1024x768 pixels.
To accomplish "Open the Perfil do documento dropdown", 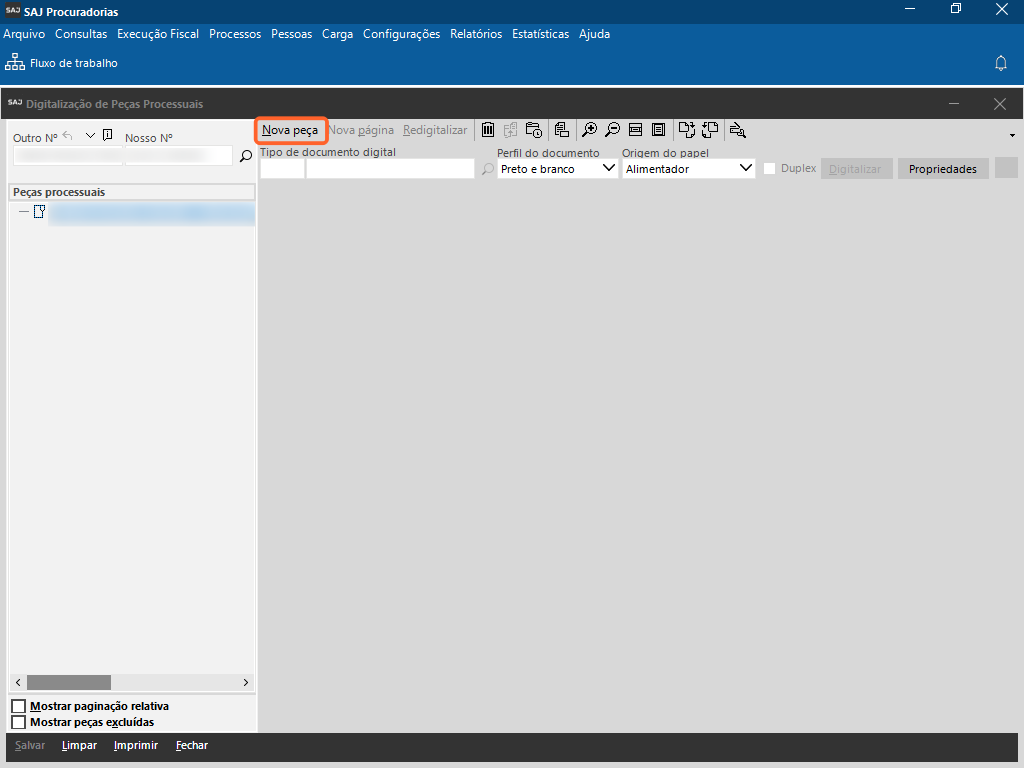I will 609,169.
